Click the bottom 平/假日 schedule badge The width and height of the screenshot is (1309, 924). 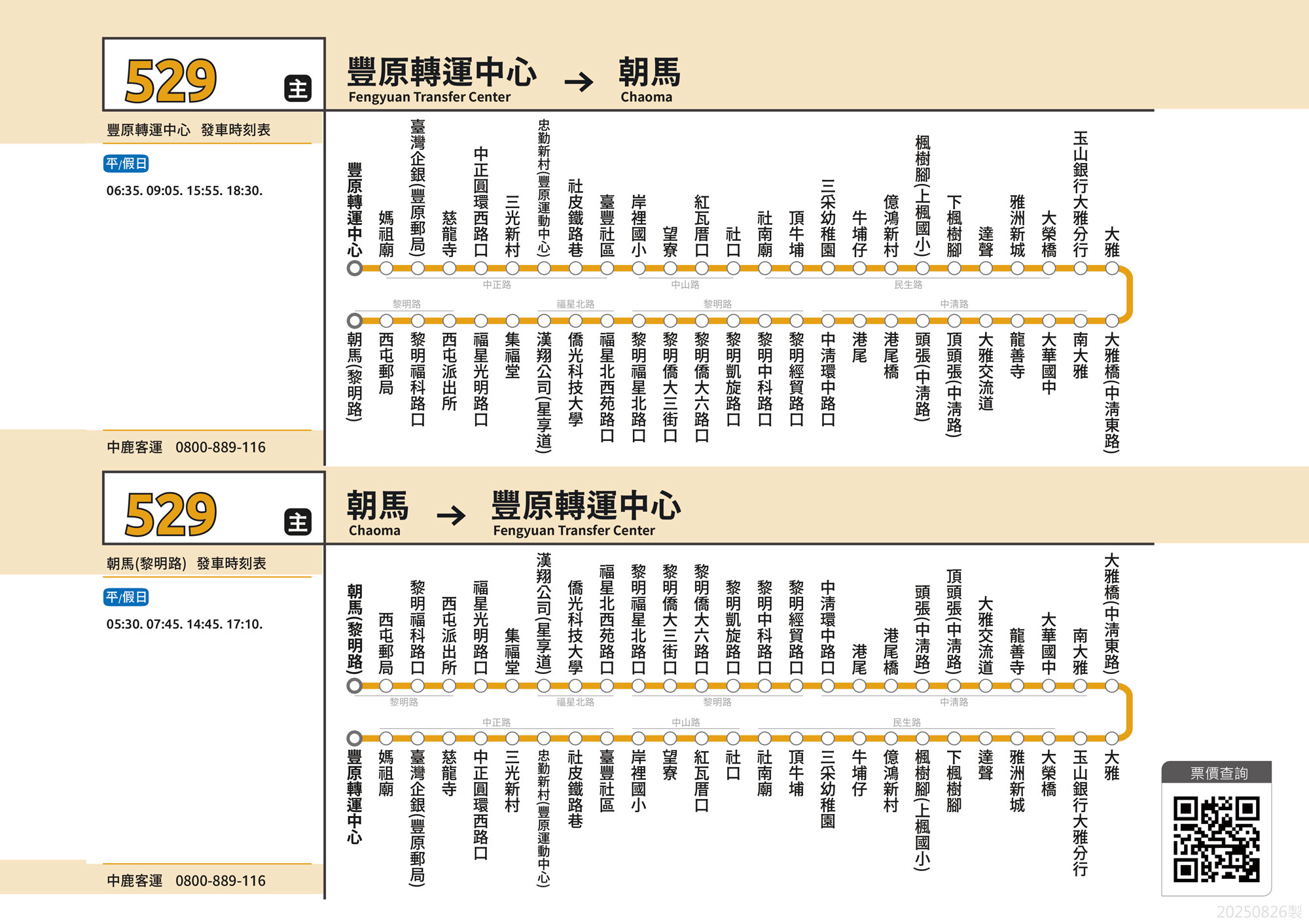tap(126, 597)
